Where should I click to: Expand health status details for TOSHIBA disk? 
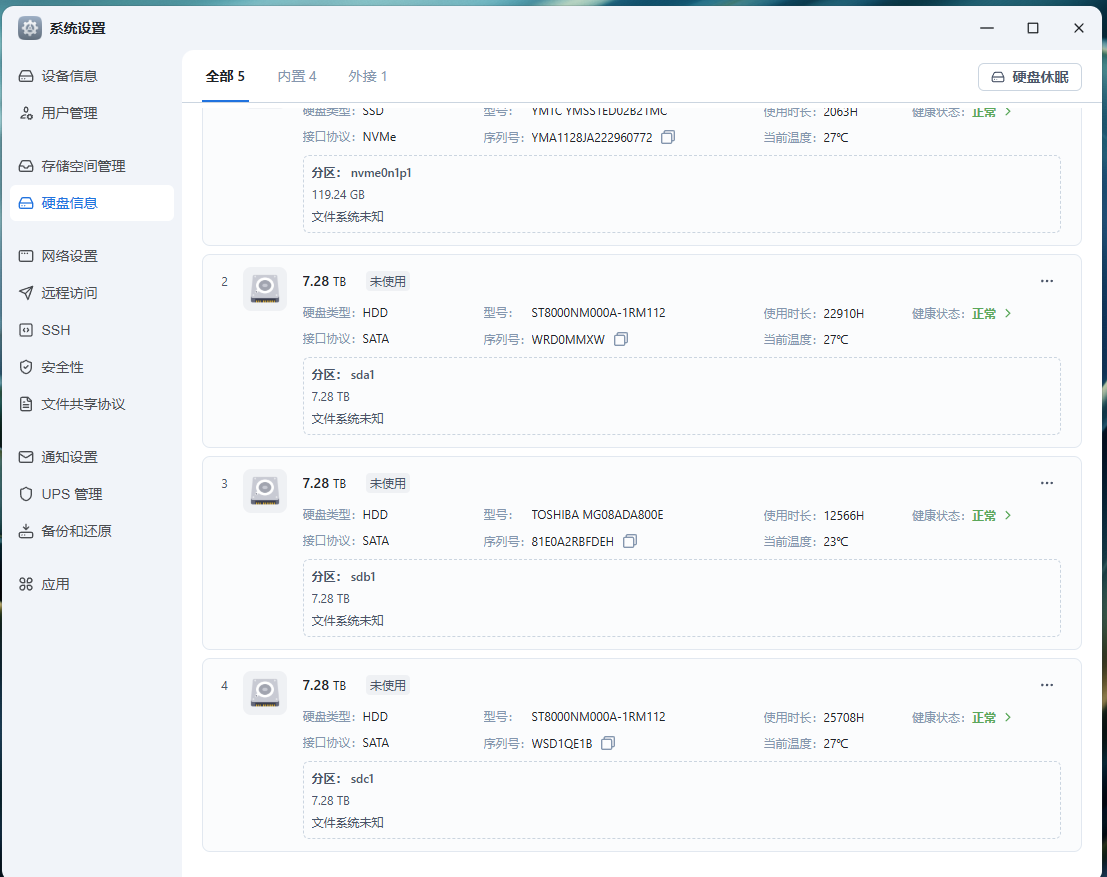click(1007, 516)
